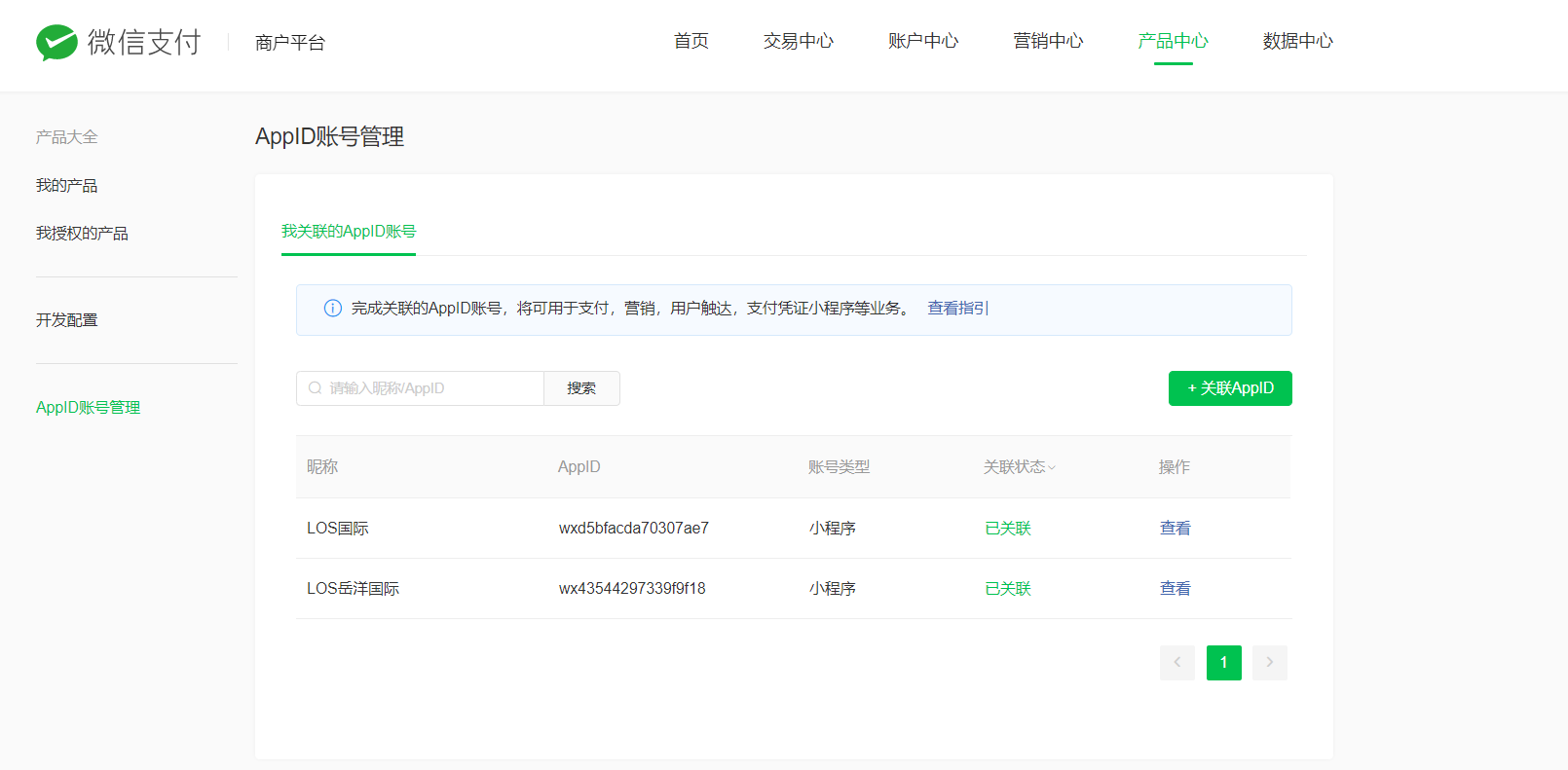
Task: Select the 我关联的AppID账号 tab
Action: click(x=349, y=232)
